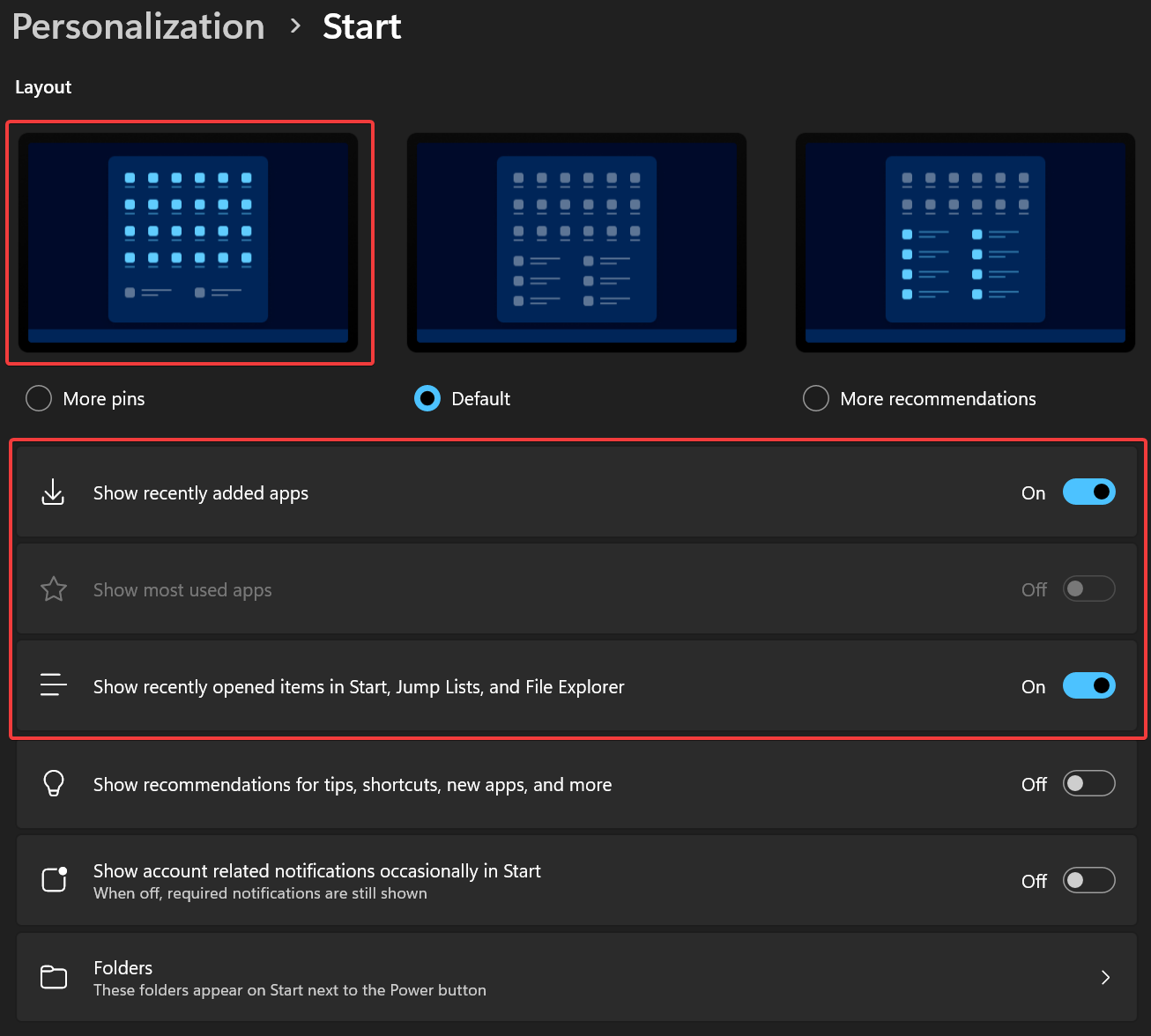Viewport: 1151px width, 1036px height.
Task: Click the Off status of recommendations row
Action: 1035,784
